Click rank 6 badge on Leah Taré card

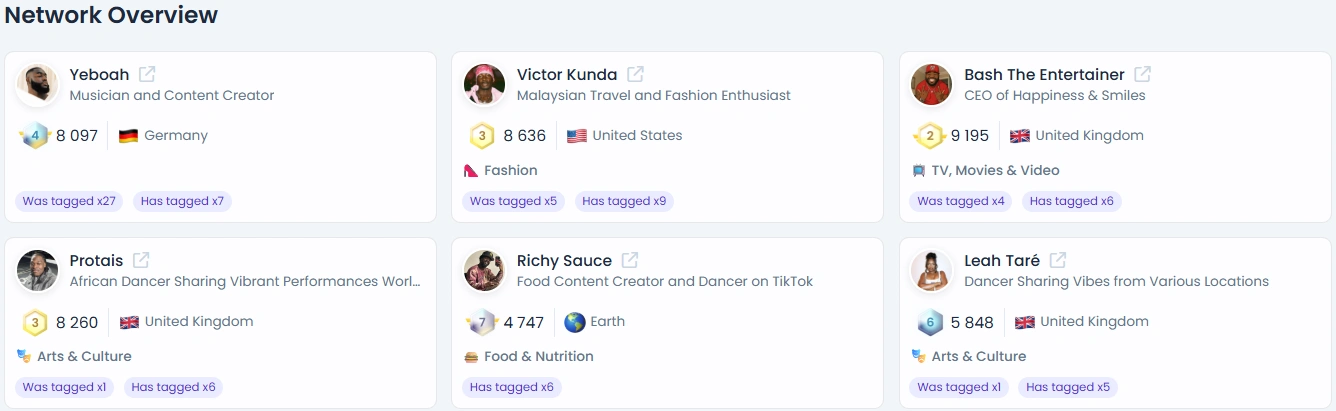tap(929, 322)
